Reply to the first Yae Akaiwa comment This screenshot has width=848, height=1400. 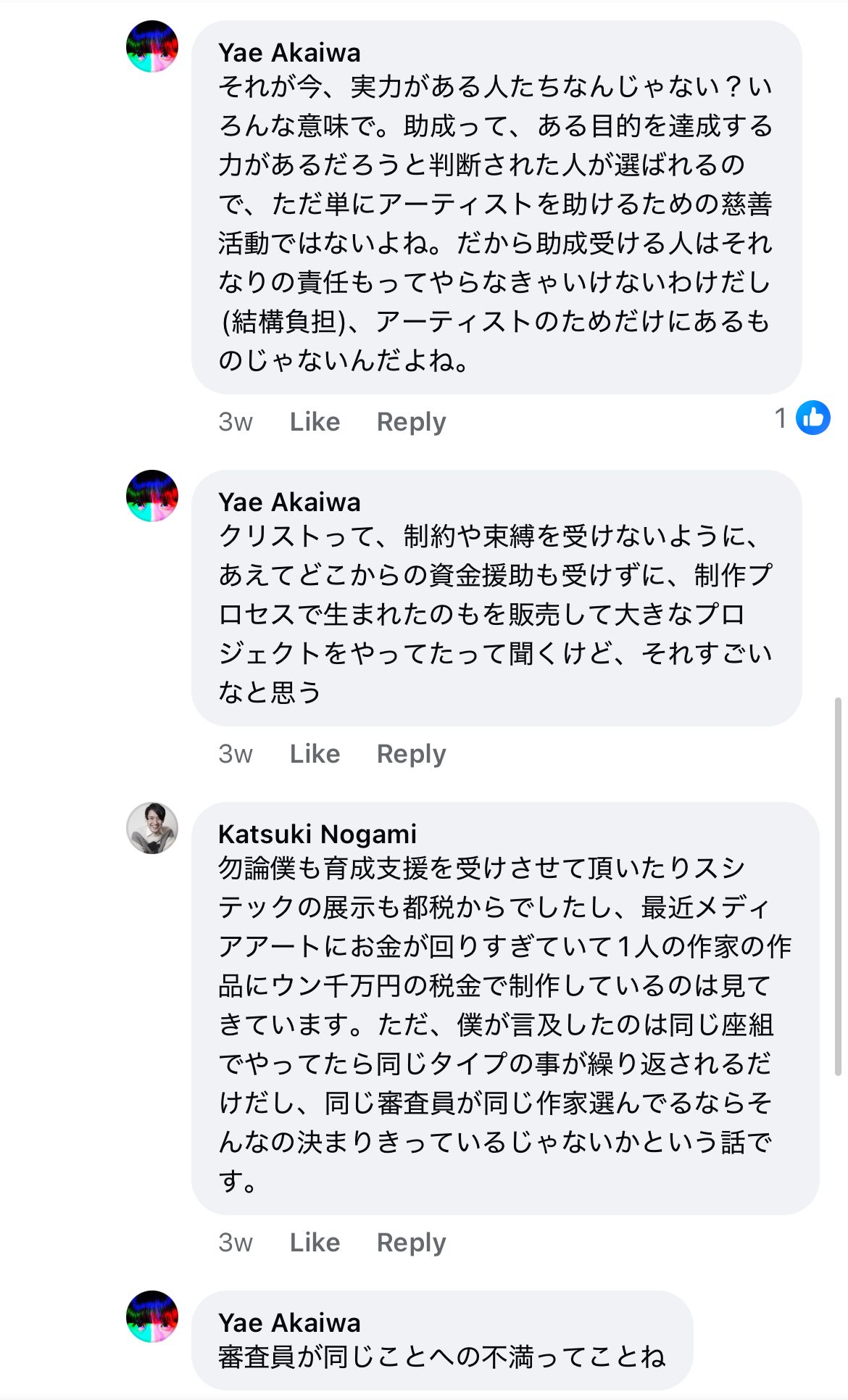point(411,422)
